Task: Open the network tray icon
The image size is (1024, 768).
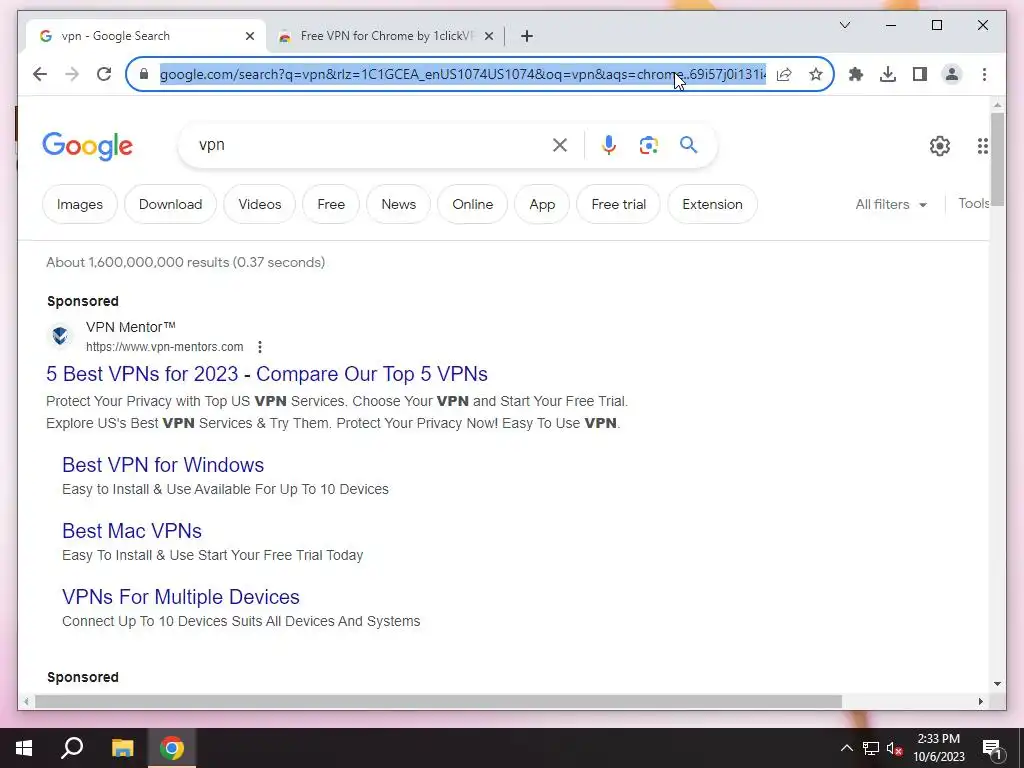Action: tap(871, 748)
